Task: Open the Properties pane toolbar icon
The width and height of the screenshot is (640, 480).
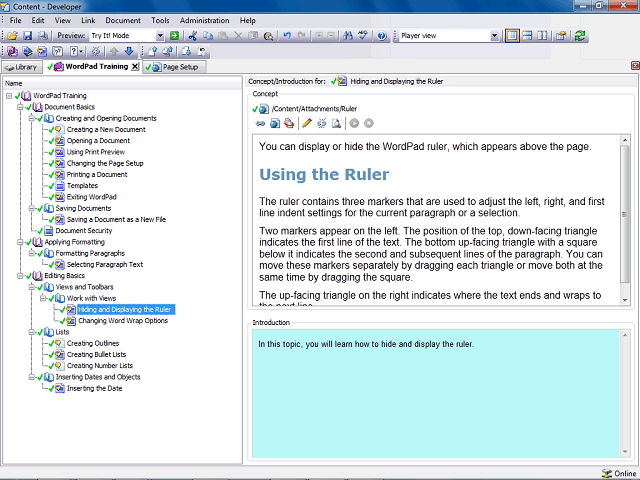Action: (x=561, y=36)
